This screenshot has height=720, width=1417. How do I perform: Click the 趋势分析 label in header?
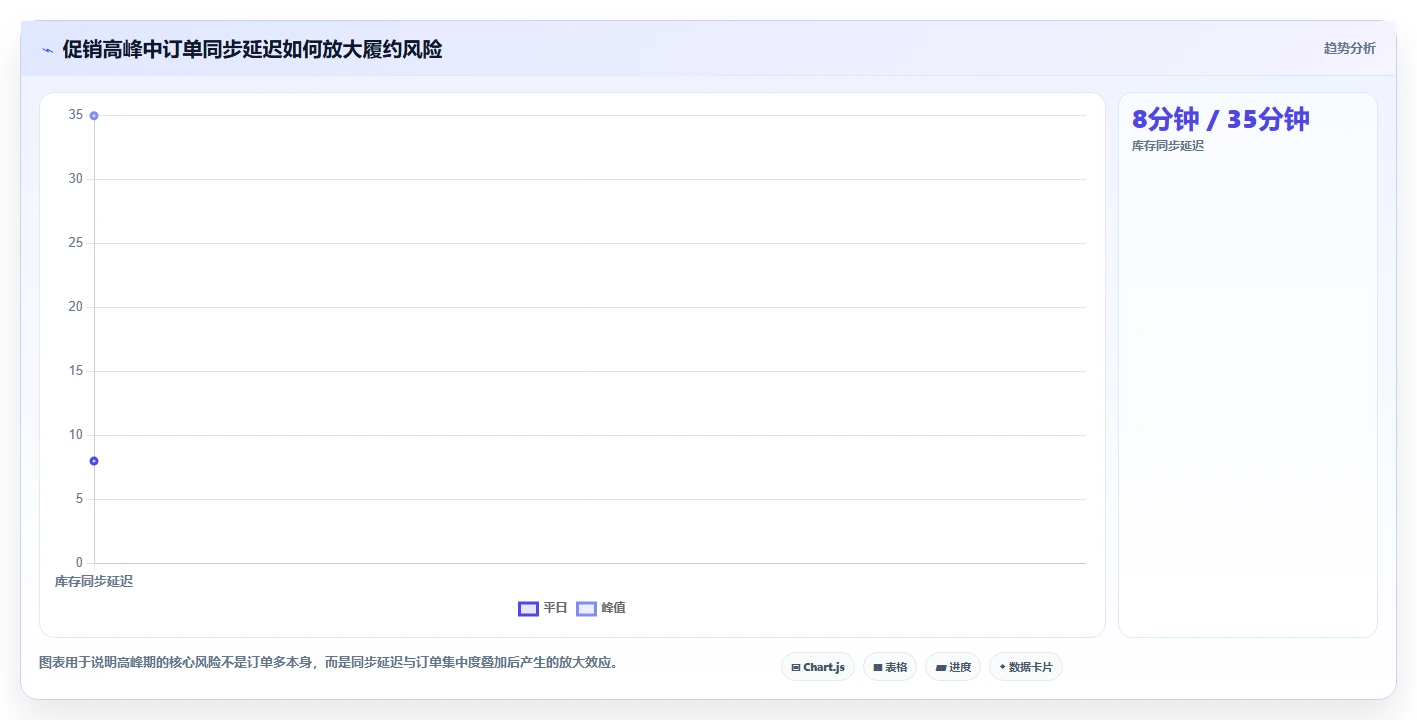tap(1349, 48)
